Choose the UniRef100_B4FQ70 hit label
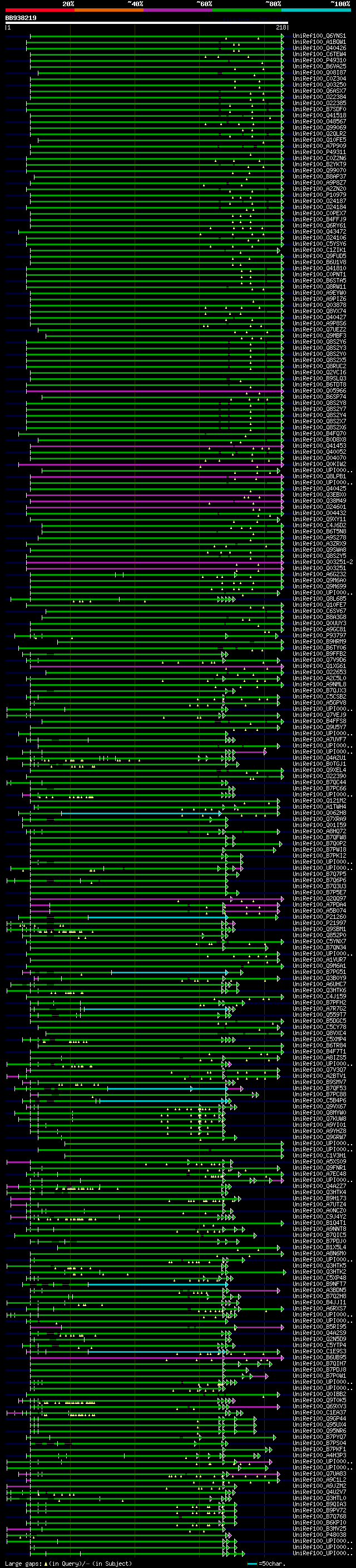The width and height of the screenshot is (356, 1568). [319, 434]
